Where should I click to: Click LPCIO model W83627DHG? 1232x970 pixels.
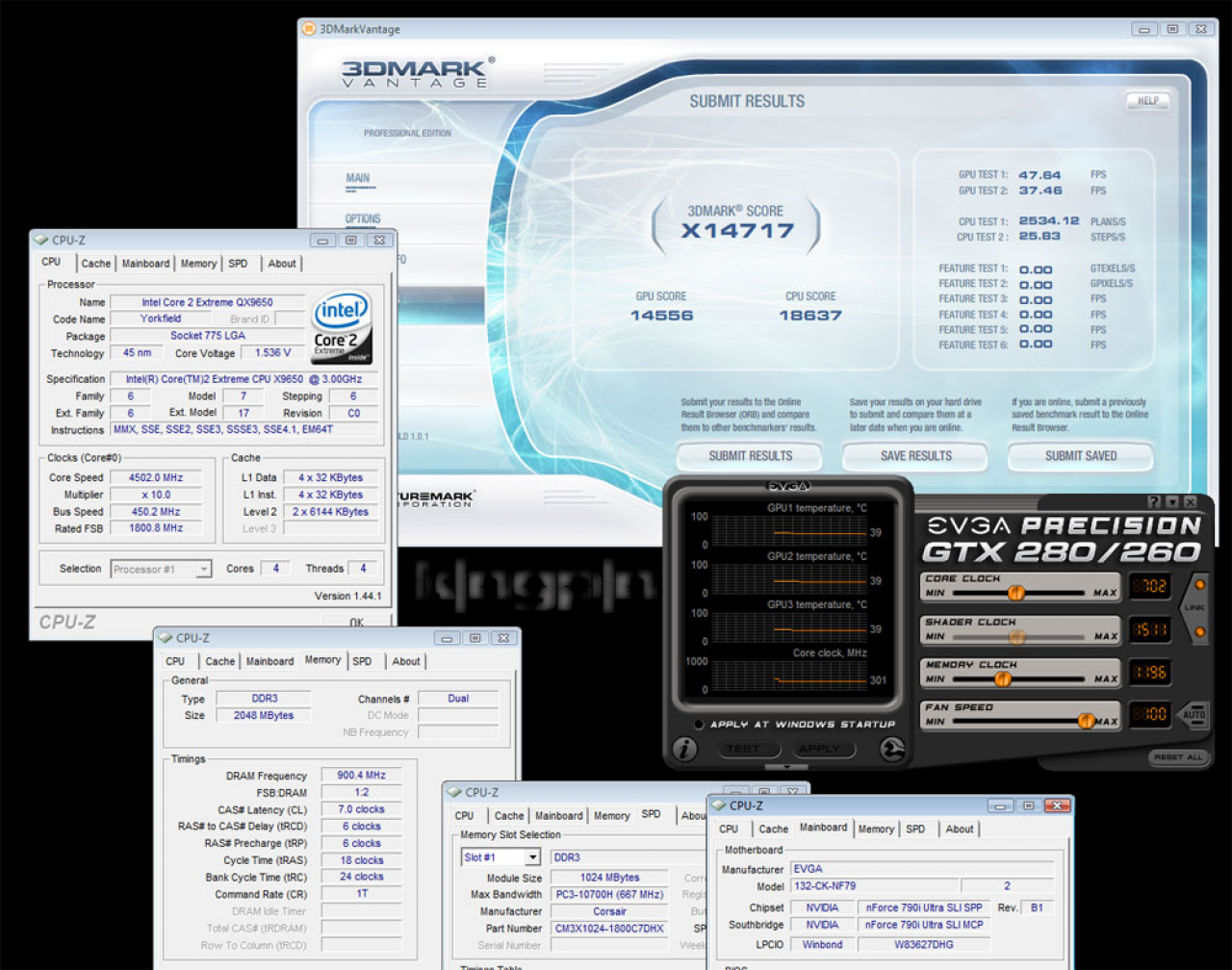coord(922,944)
